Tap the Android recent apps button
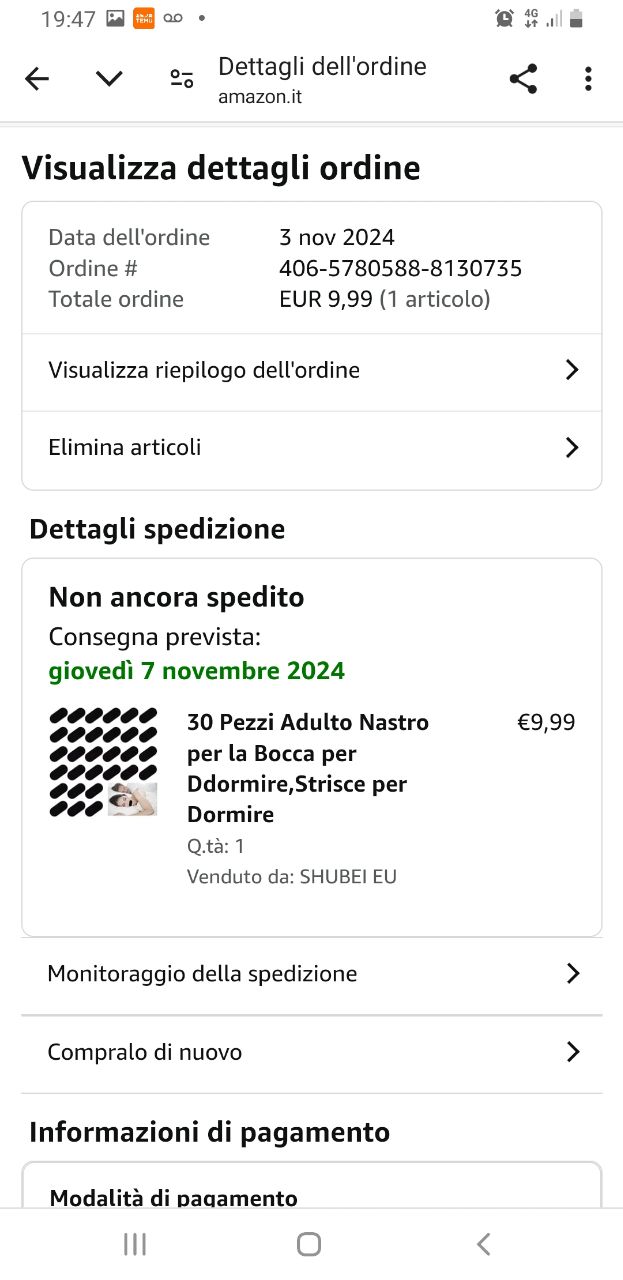The width and height of the screenshot is (623, 1280). (135, 1244)
